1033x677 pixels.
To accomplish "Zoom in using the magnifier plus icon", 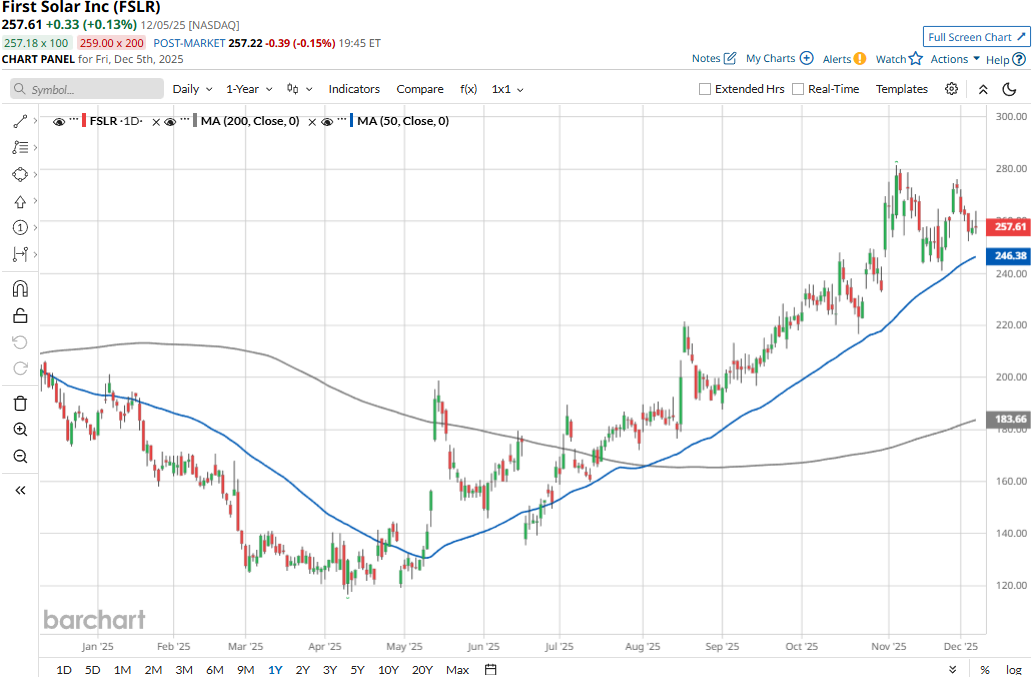I will pyautogui.click(x=20, y=430).
